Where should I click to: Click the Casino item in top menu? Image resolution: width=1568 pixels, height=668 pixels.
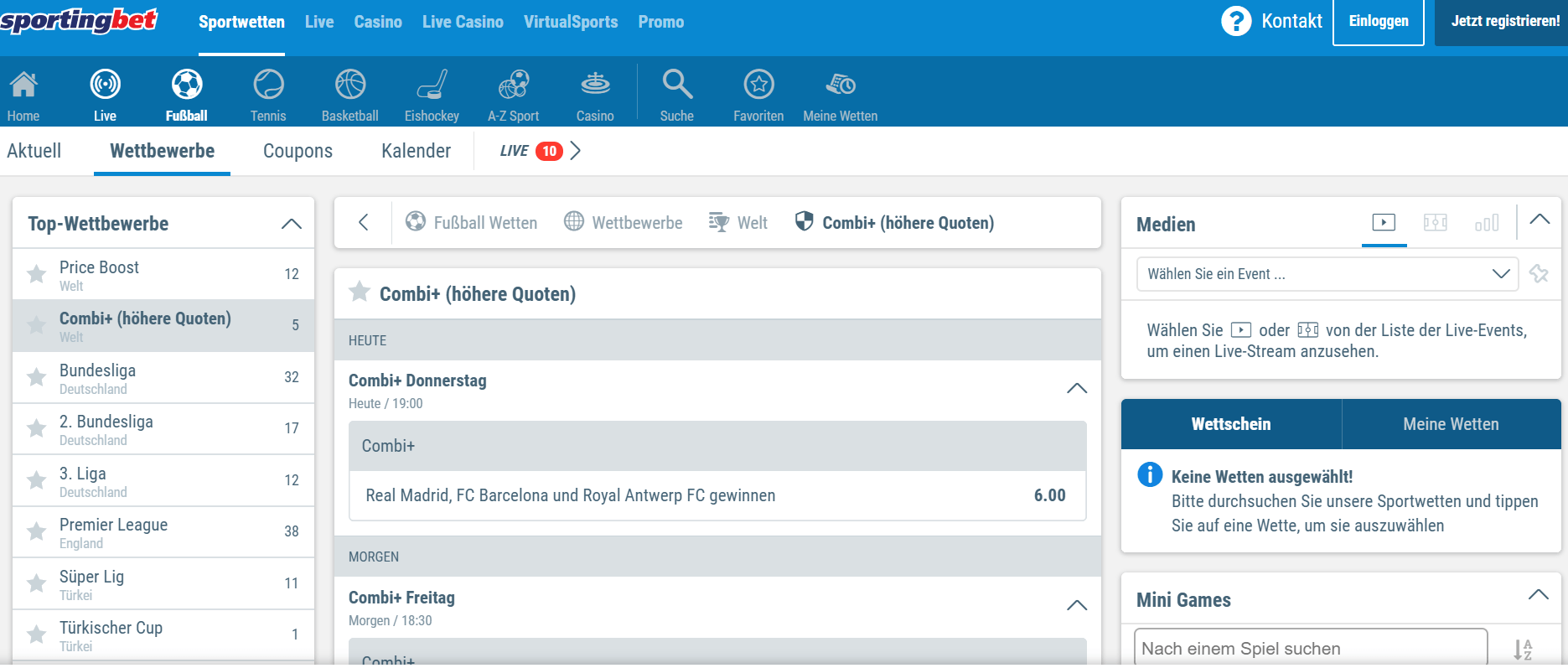click(x=378, y=22)
